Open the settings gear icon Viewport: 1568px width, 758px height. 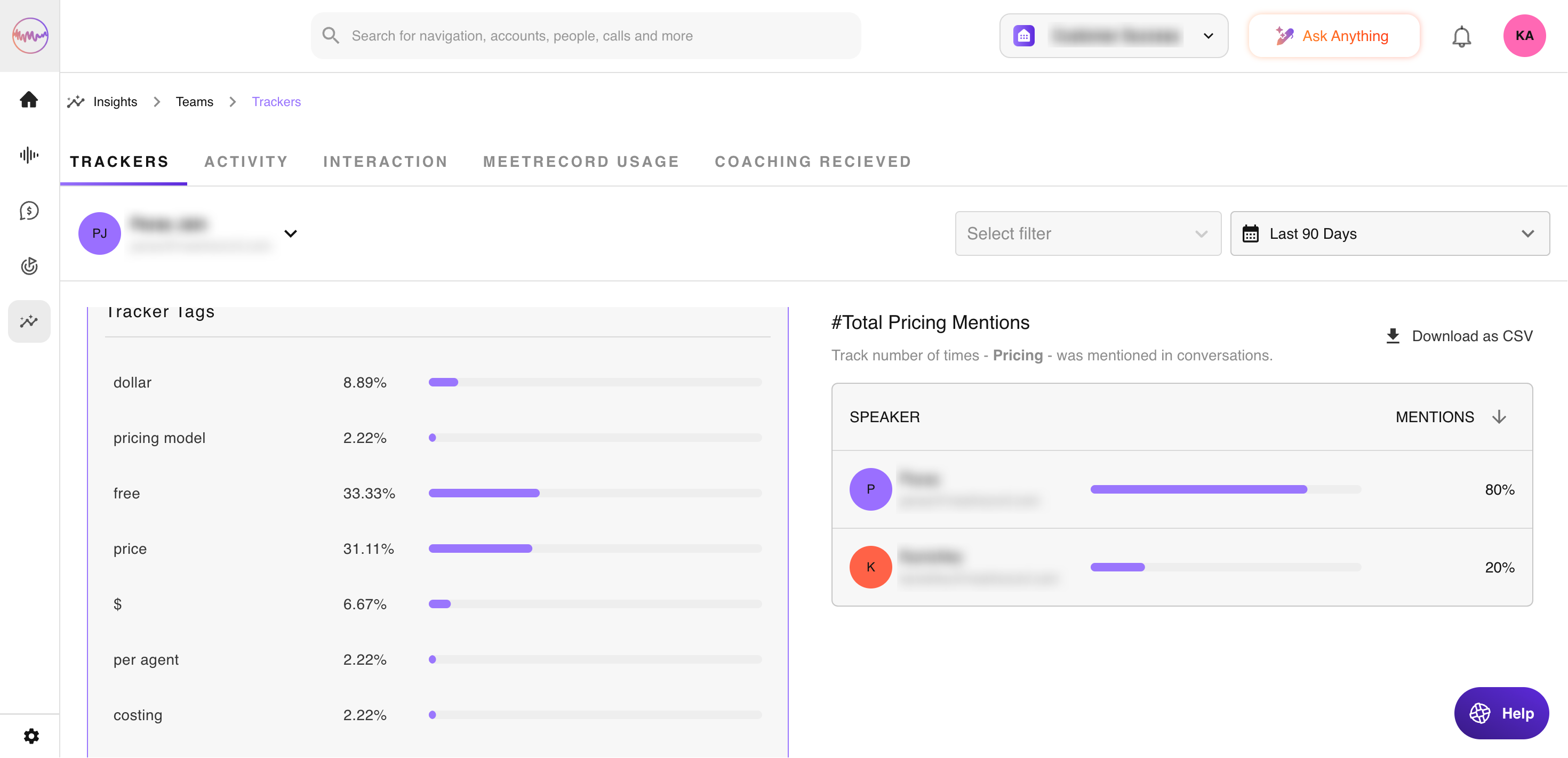(x=31, y=736)
